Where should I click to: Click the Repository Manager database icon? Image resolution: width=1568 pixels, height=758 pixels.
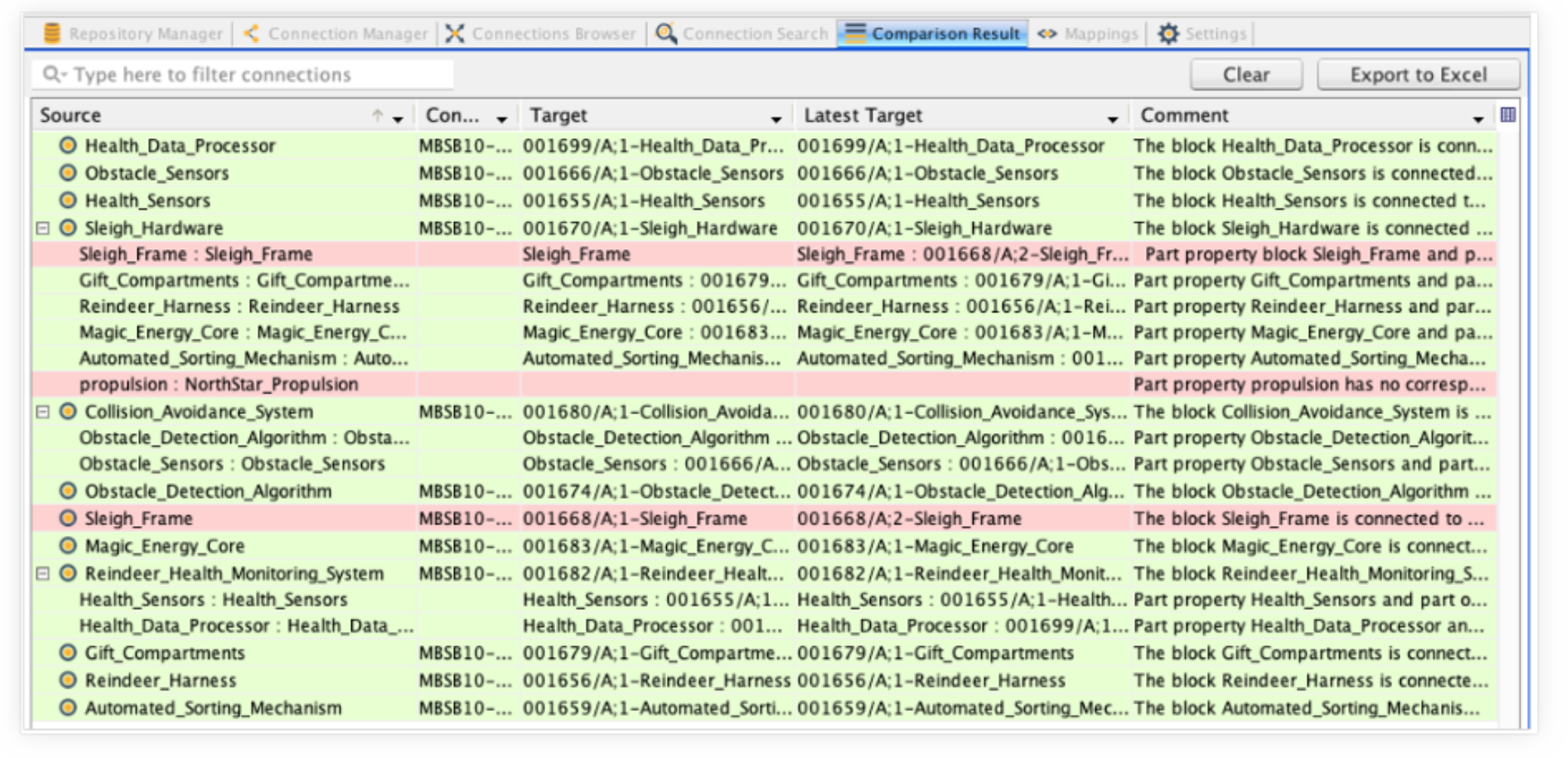pos(51,33)
